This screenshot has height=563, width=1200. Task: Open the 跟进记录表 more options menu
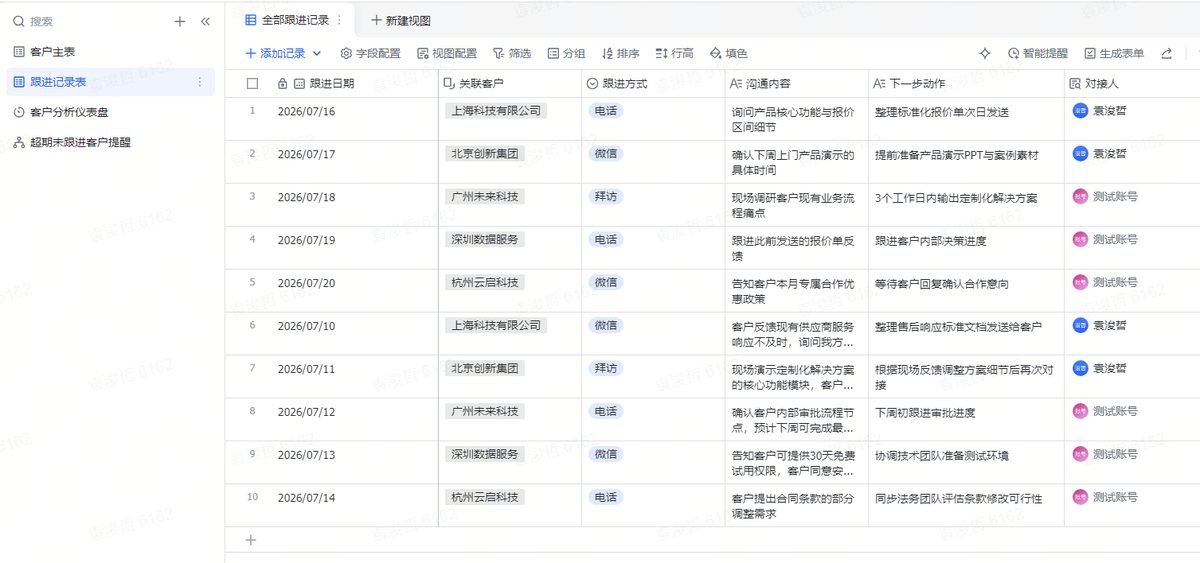coord(199,82)
